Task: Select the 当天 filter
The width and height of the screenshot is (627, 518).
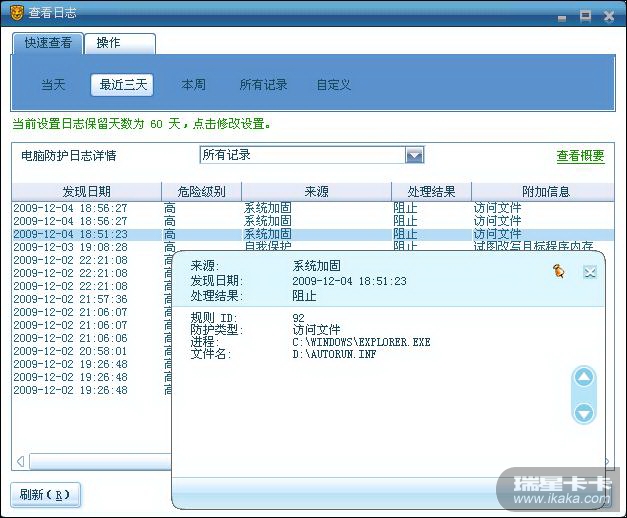Action: click(x=53, y=85)
